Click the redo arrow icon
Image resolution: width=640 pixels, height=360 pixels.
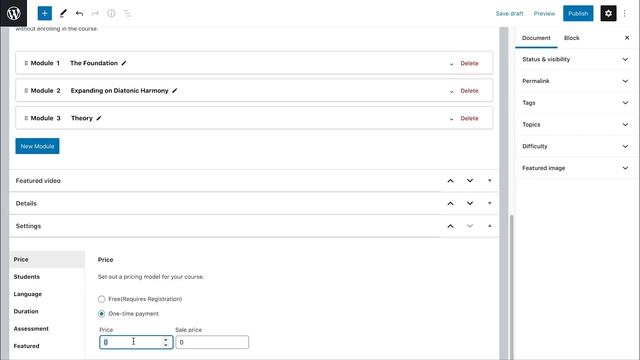click(x=95, y=13)
